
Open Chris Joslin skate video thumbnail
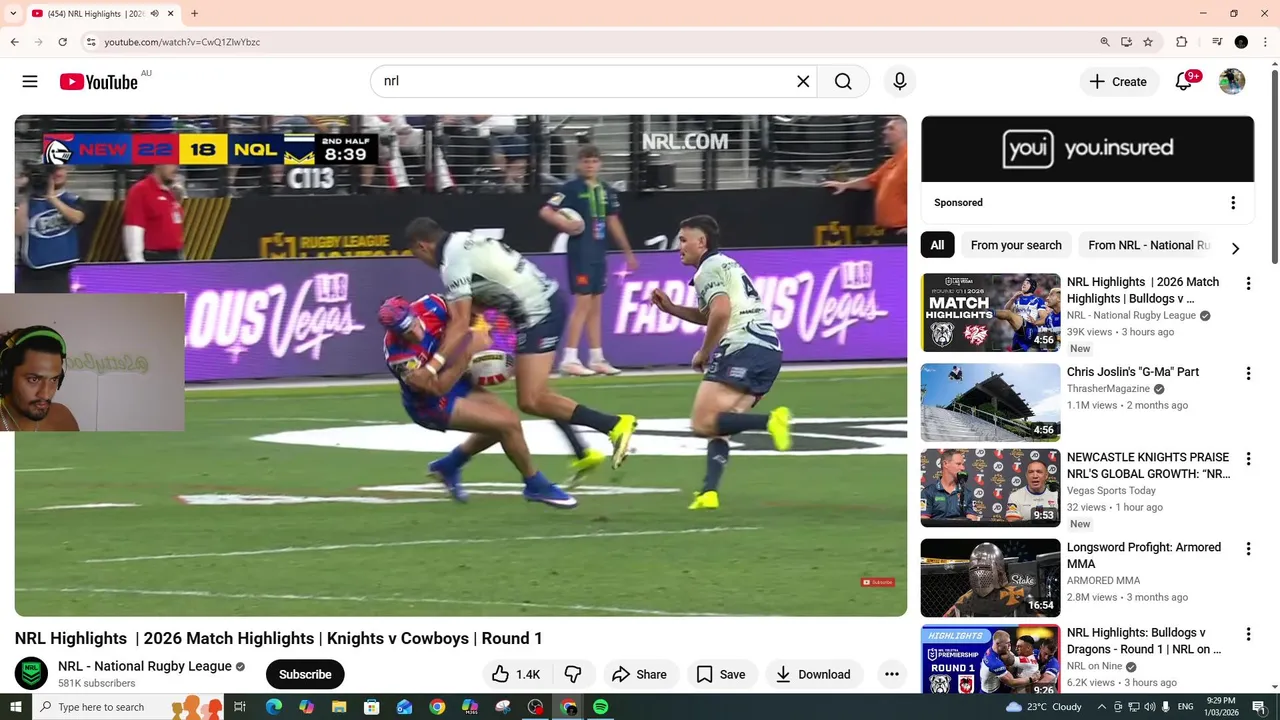[990, 402]
